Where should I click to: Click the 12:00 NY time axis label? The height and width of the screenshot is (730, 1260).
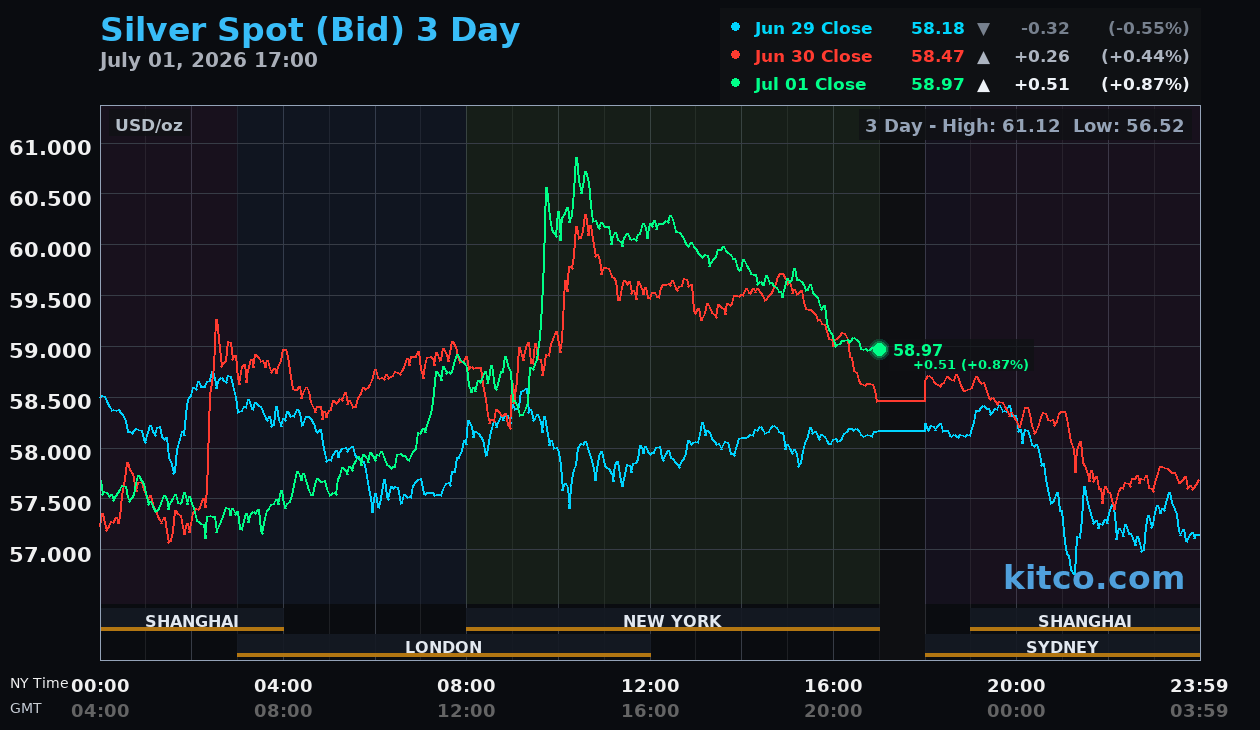(x=651, y=686)
